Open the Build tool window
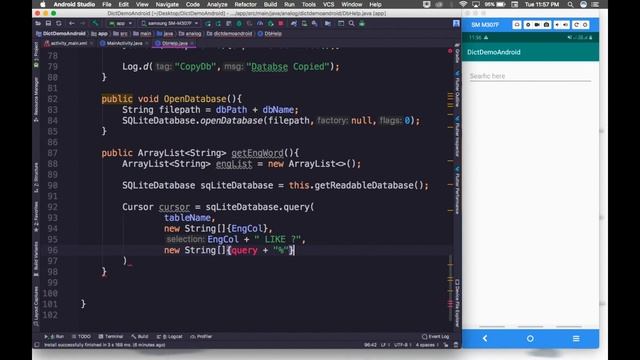640x360 pixels. [x=140, y=336]
